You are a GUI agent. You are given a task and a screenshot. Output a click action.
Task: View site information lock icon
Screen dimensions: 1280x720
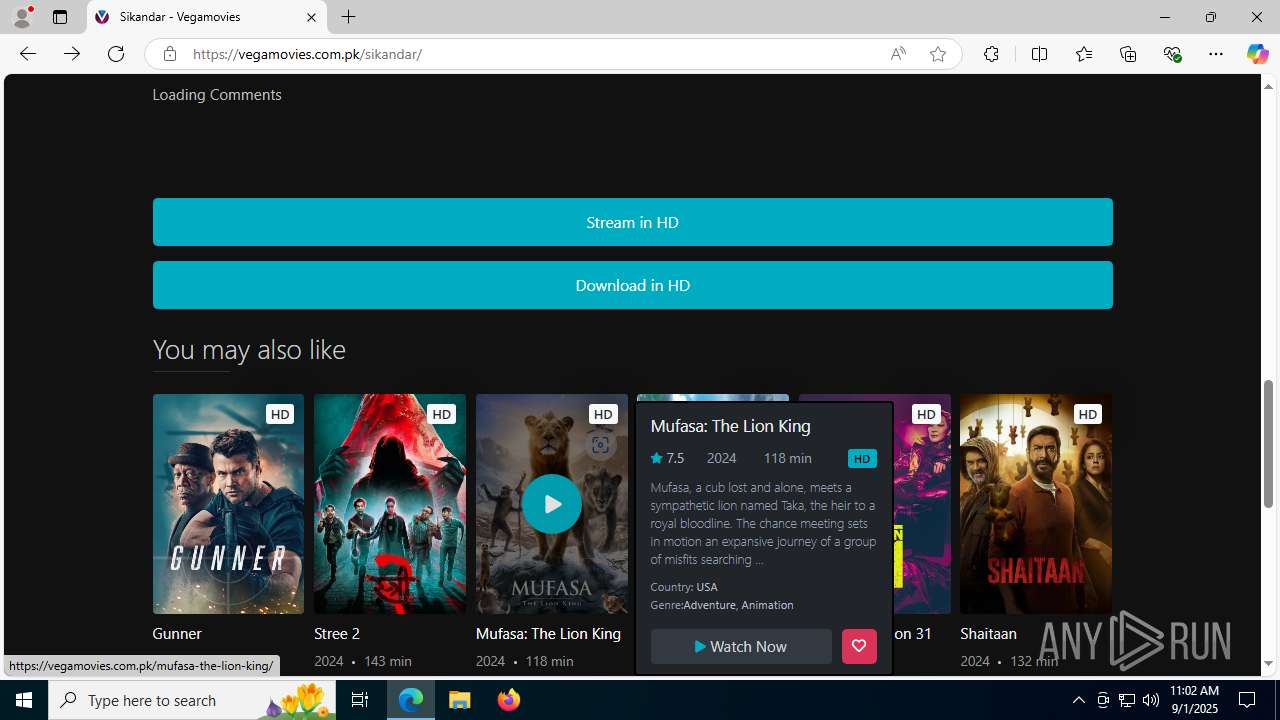tap(170, 54)
